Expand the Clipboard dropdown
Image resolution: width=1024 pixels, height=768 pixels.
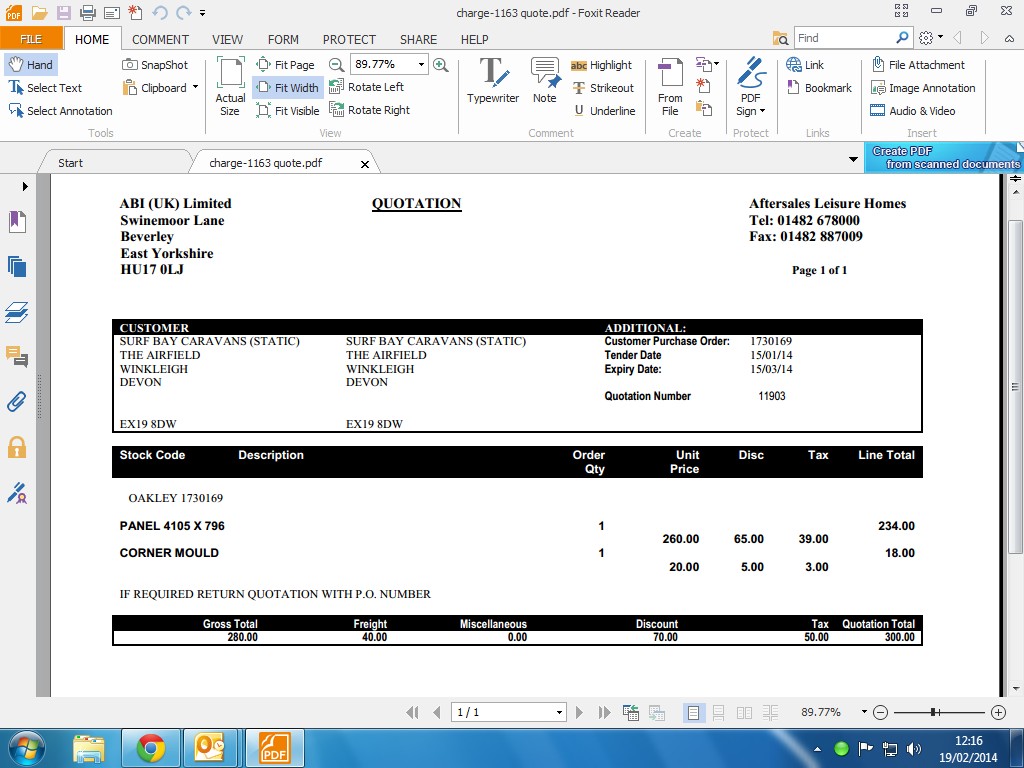coord(195,88)
